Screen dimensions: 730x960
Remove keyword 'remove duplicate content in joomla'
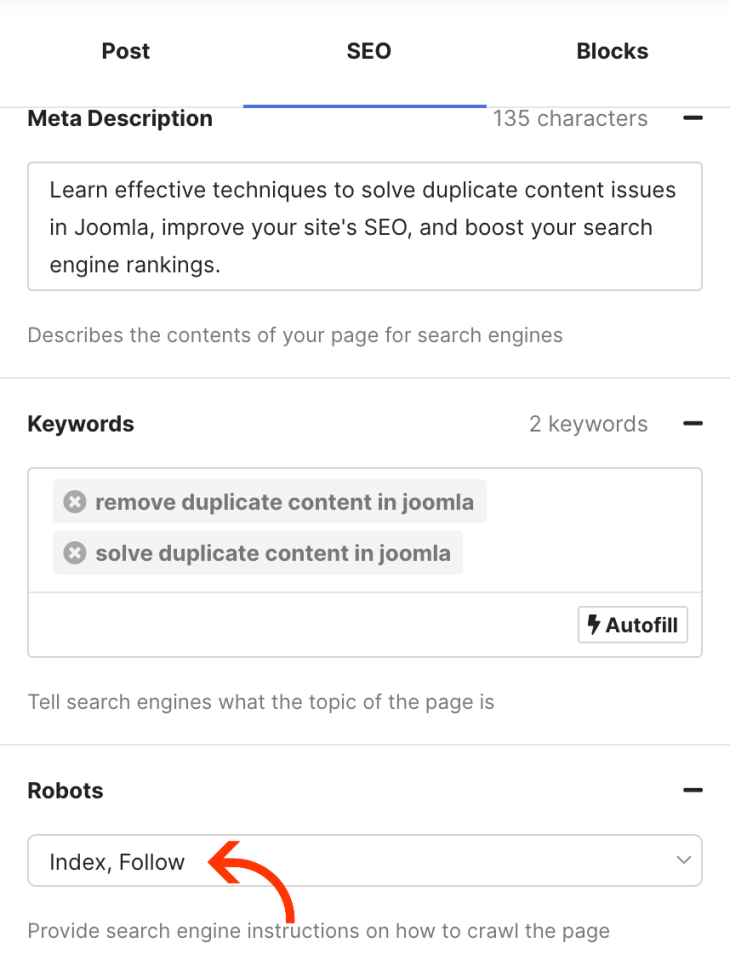tap(75, 502)
